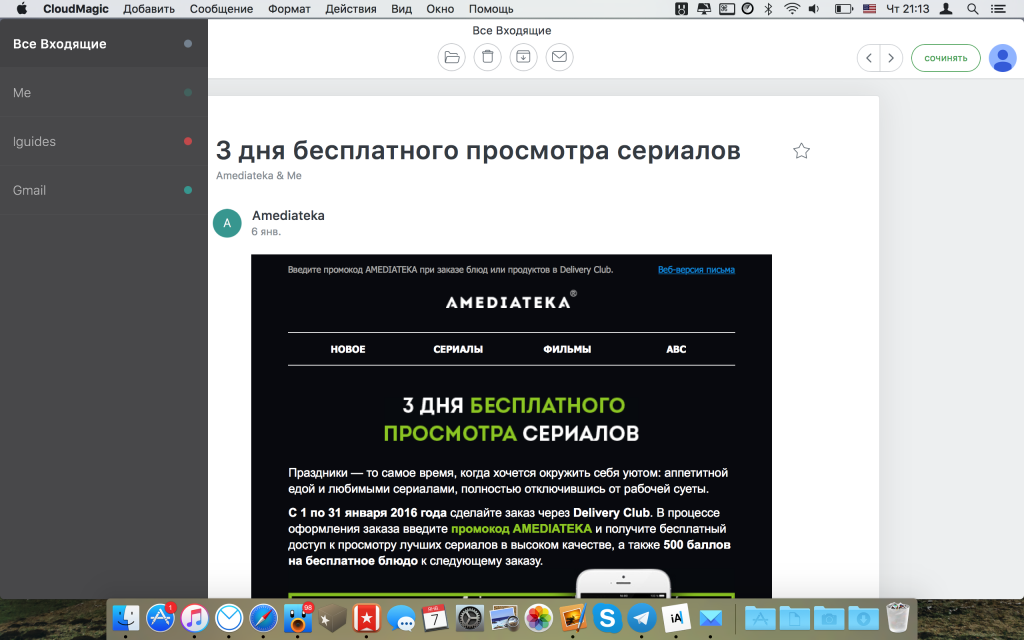The image size is (1024, 640).
Task: Open the Applications folder in Dock
Action: [760, 618]
